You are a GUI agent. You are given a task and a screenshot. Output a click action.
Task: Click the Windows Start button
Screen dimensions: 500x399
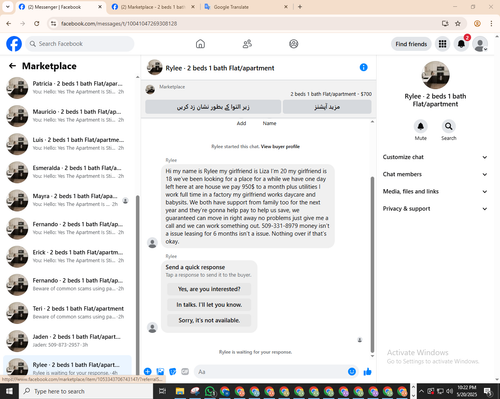(x=9, y=391)
